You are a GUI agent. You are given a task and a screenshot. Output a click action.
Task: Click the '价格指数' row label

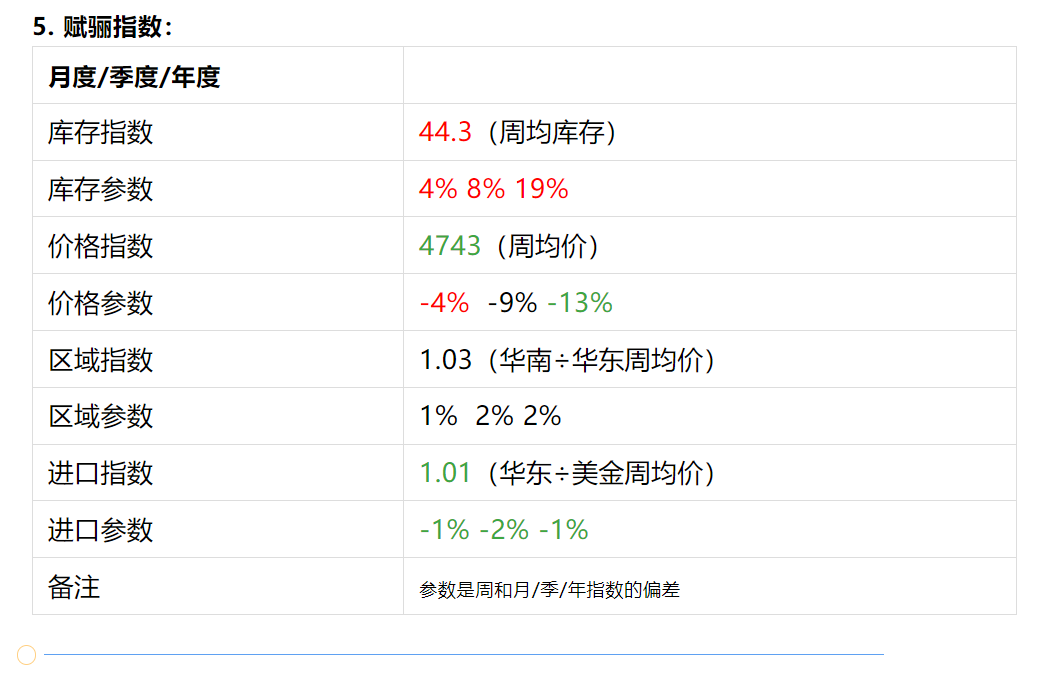coord(101,246)
